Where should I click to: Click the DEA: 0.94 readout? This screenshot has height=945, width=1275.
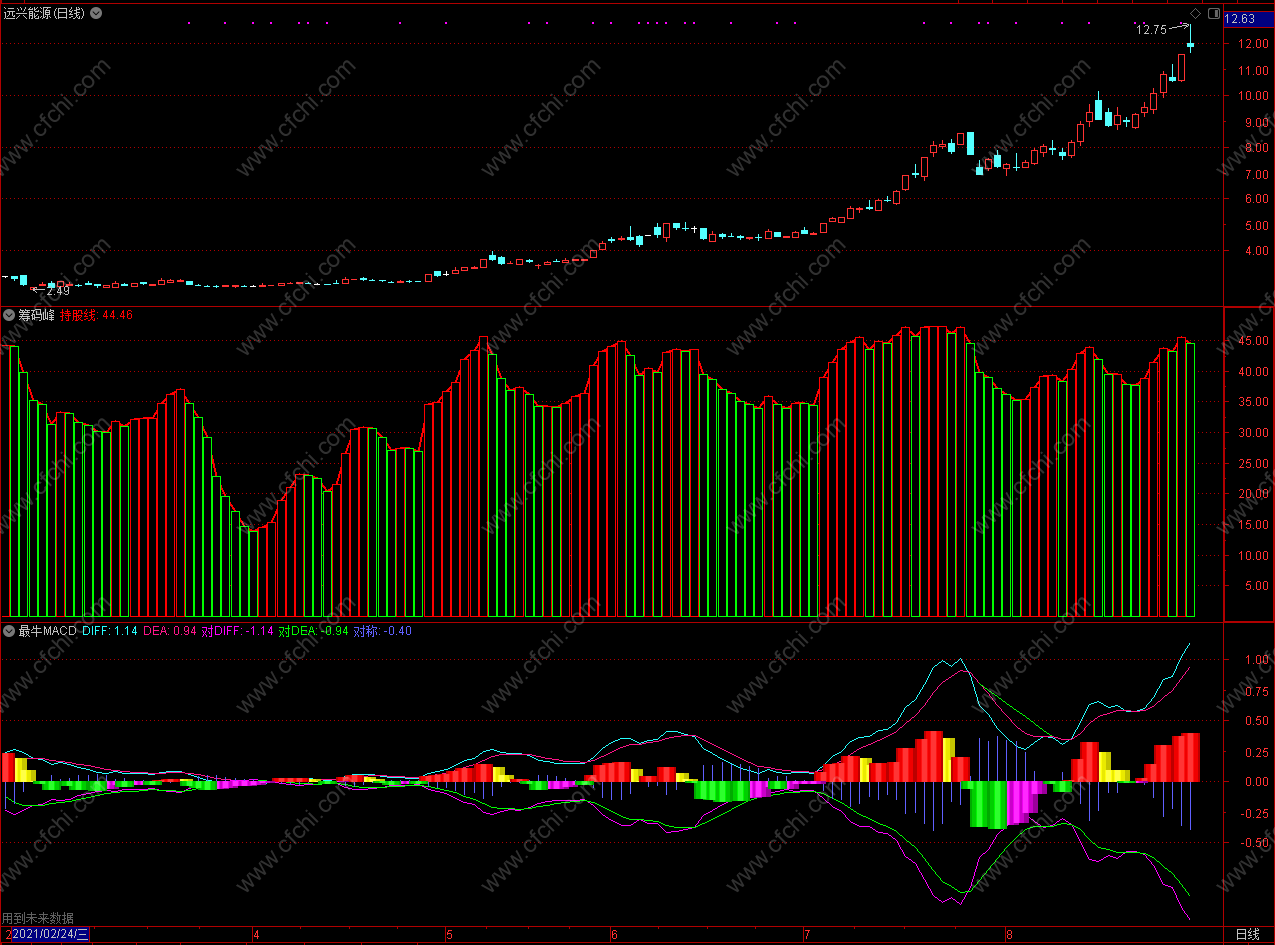pos(170,631)
